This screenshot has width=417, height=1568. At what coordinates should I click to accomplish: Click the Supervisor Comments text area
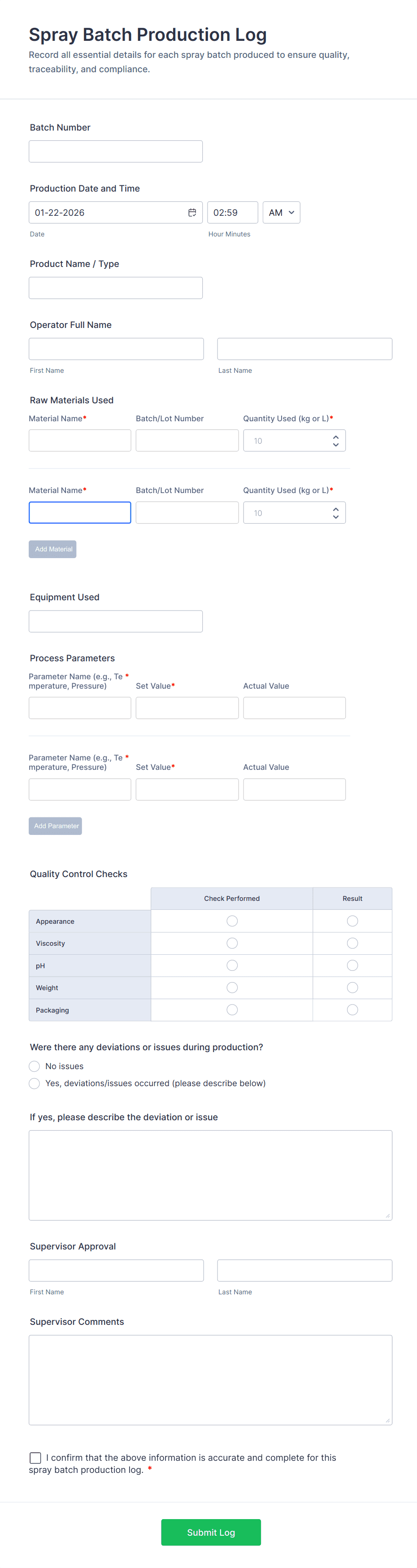coord(210,1379)
